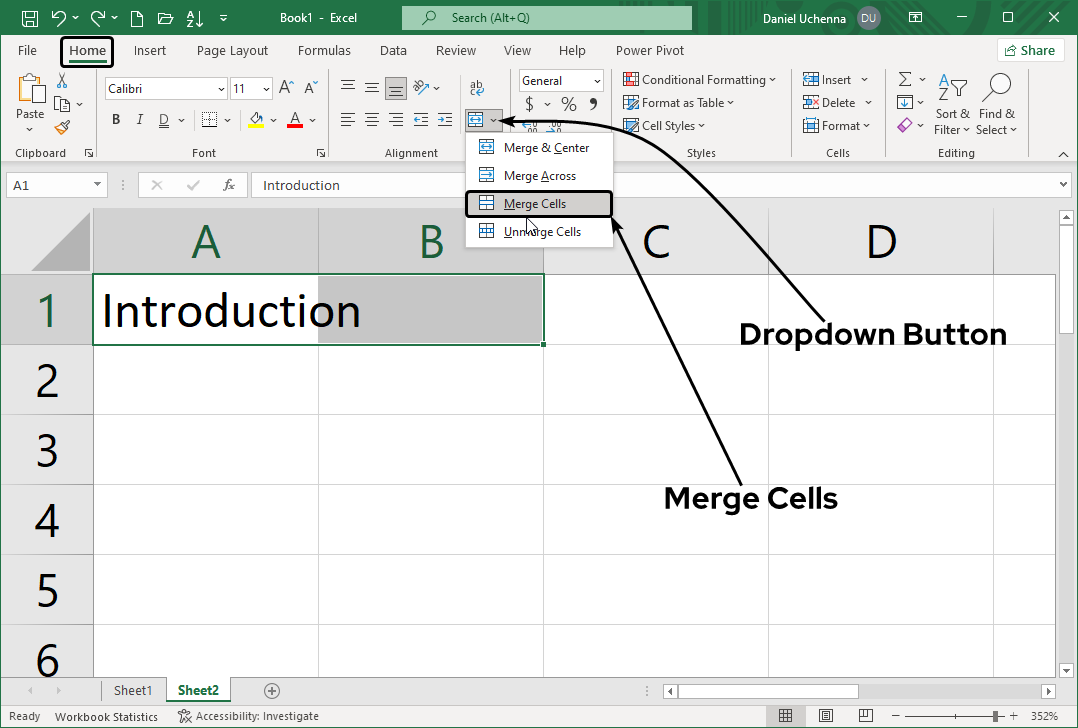Switch to the Sheet1 worksheet tab

coord(133,691)
